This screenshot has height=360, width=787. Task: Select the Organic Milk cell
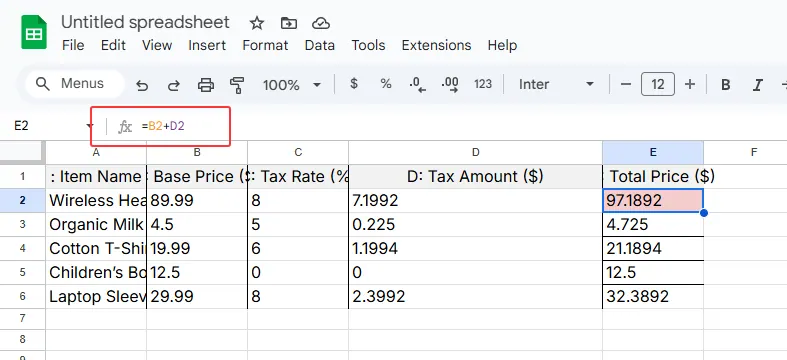click(96, 224)
